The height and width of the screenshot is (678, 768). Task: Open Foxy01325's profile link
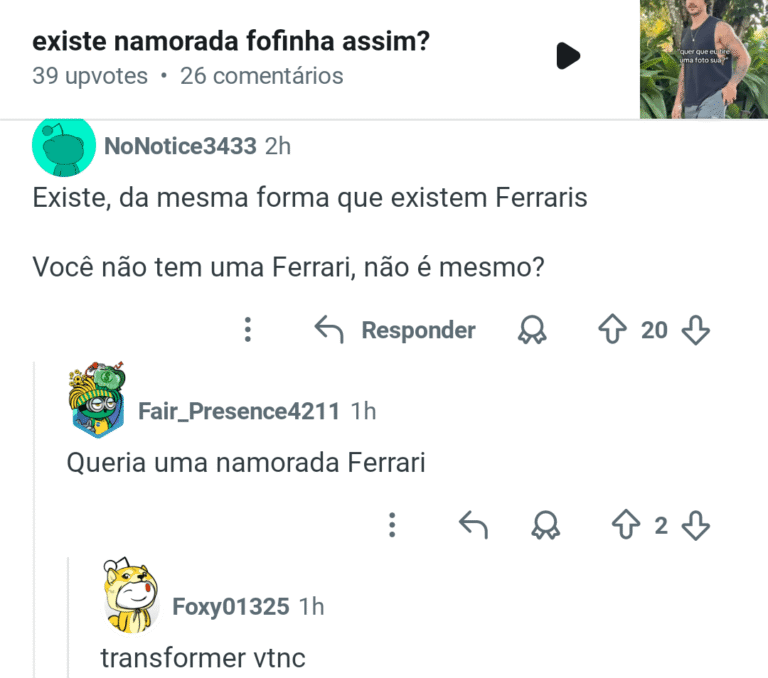pos(230,606)
